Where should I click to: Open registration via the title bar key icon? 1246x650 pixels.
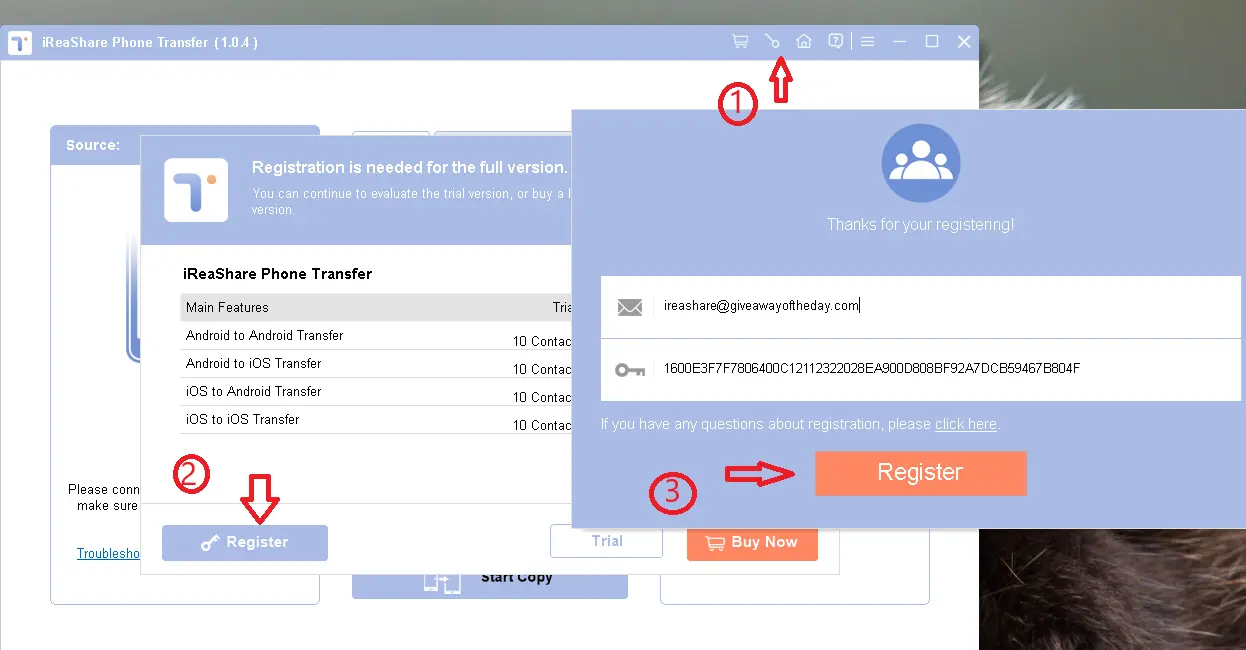coord(771,42)
